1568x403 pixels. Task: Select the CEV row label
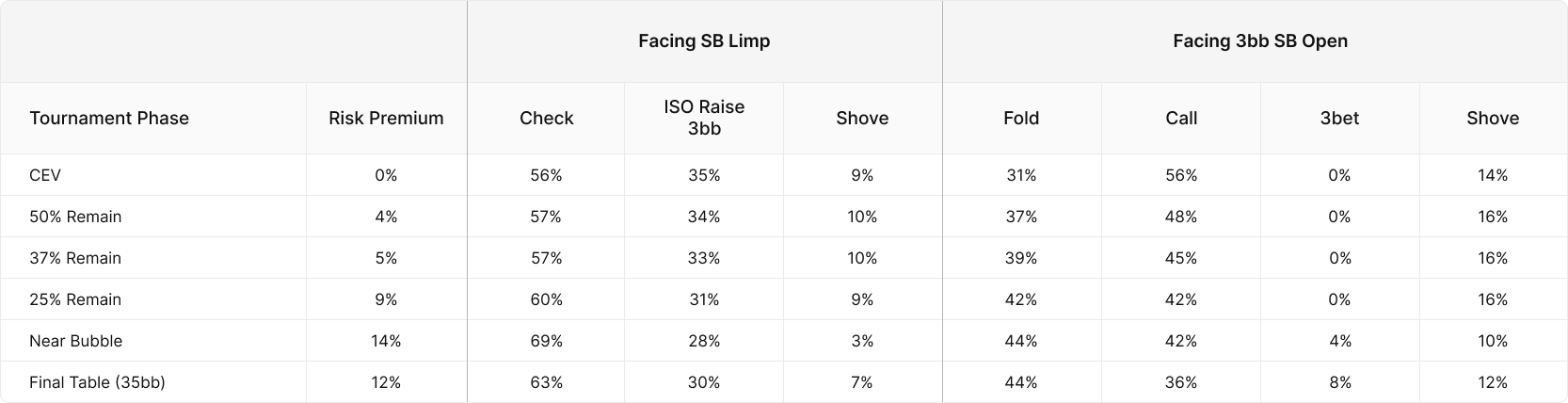(x=45, y=175)
